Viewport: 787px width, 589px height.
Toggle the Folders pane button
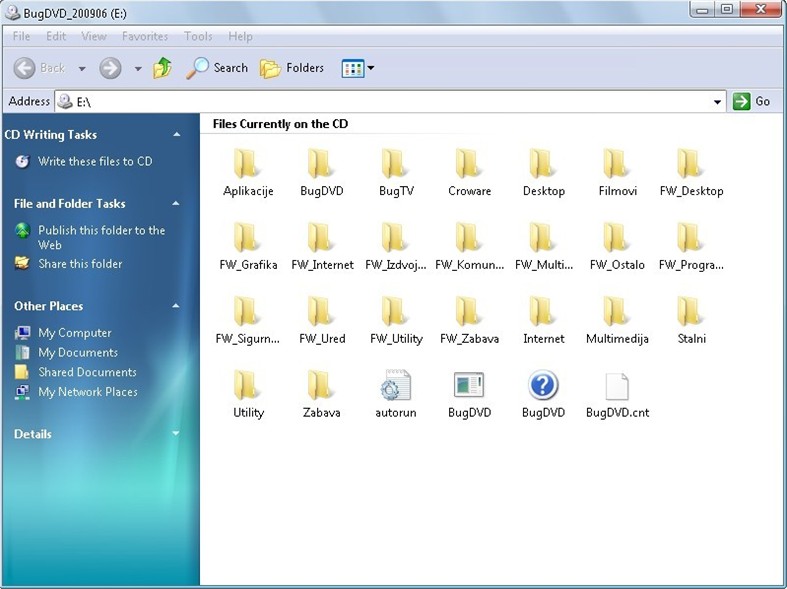292,68
